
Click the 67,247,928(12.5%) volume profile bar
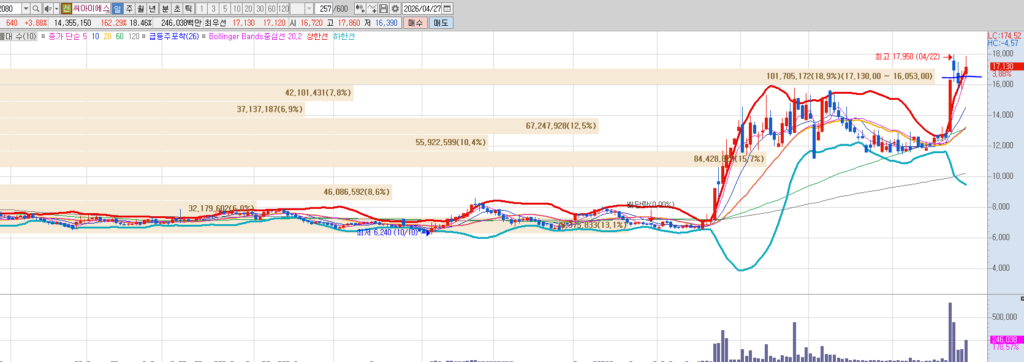tap(300, 125)
